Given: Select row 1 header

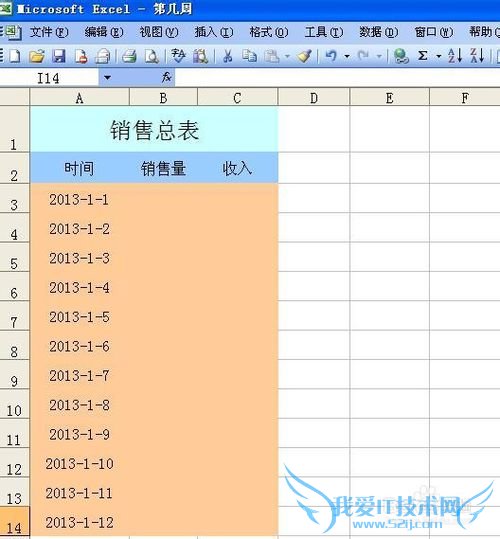Looking at the screenshot, I should tap(14, 129).
